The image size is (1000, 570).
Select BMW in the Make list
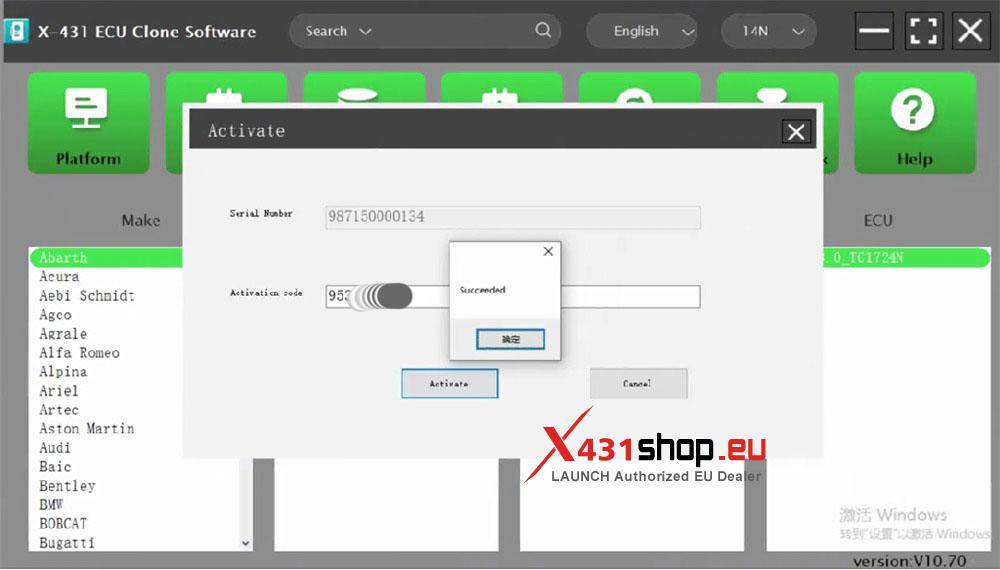pos(51,505)
